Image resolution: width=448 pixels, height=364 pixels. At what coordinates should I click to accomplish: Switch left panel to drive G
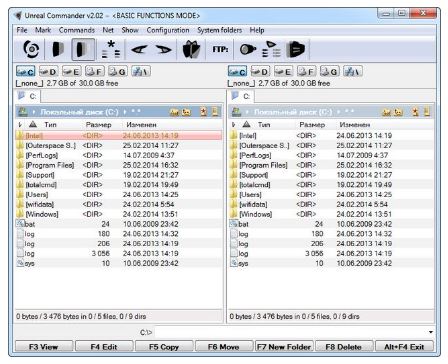coord(118,71)
